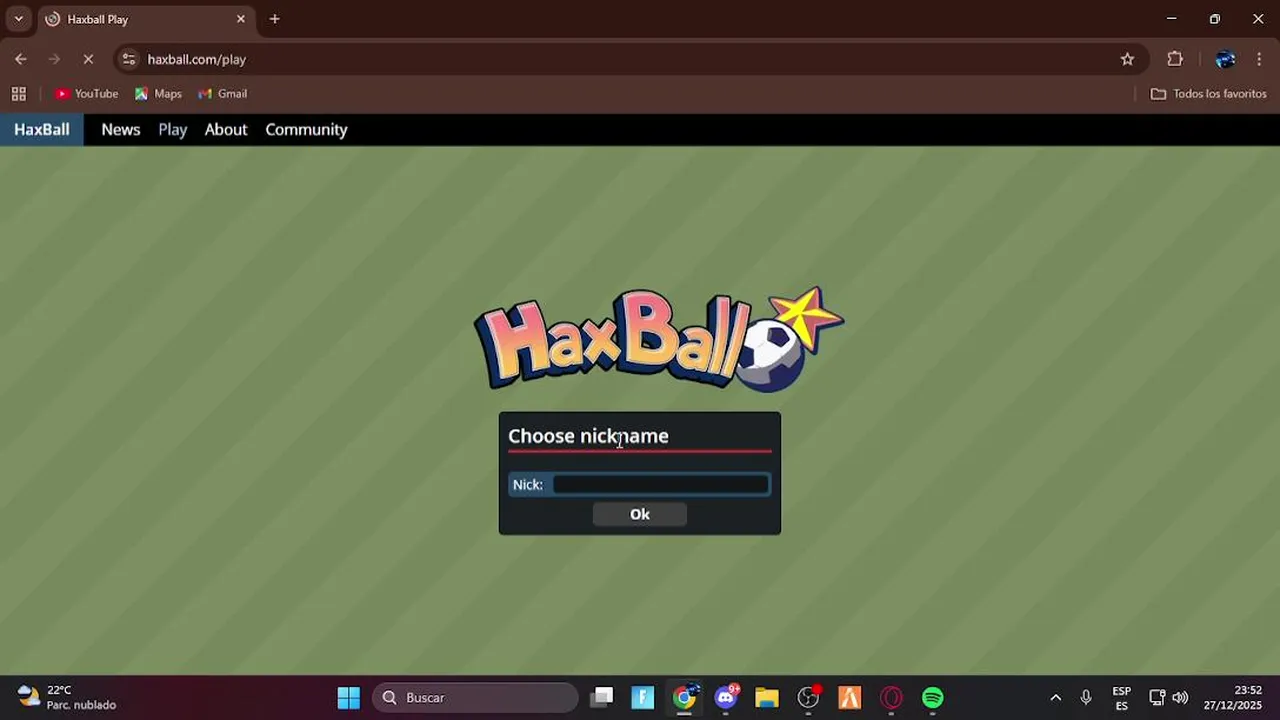Bookmark this page with the star icon
This screenshot has width=1280, height=720.
[1127, 59]
